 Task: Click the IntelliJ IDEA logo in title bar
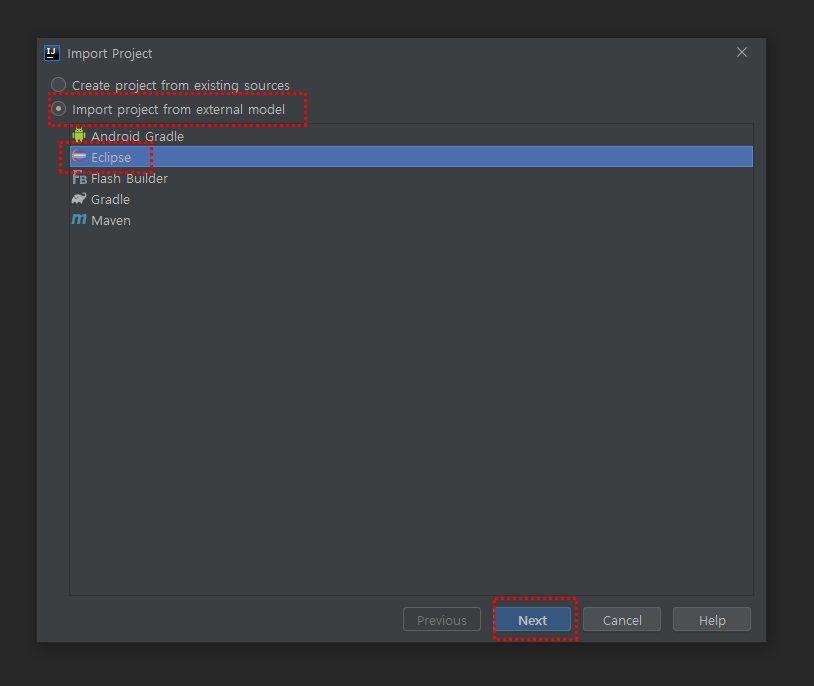pyautogui.click(x=51, y=53)
